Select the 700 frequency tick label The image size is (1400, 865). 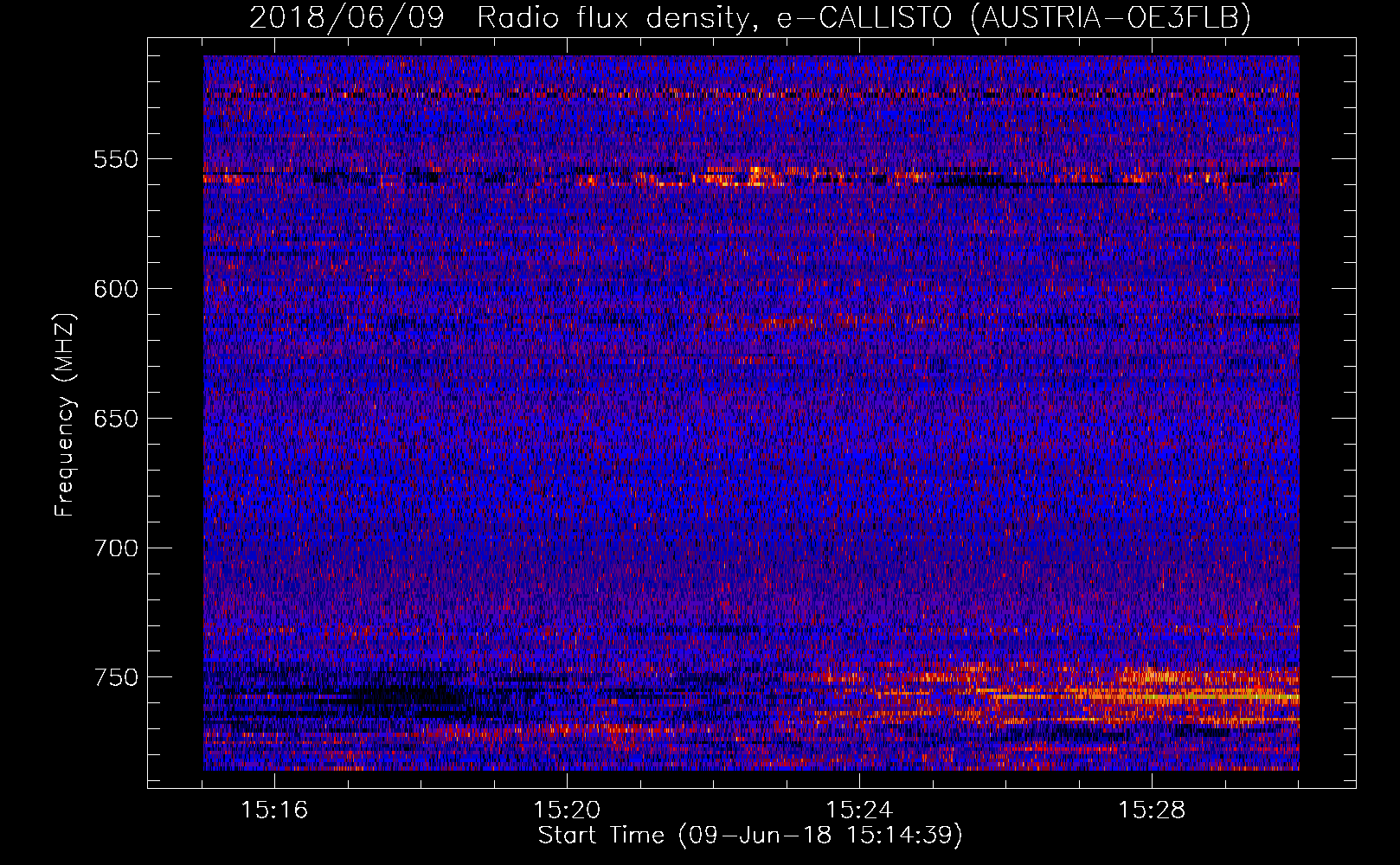(116, 548)
